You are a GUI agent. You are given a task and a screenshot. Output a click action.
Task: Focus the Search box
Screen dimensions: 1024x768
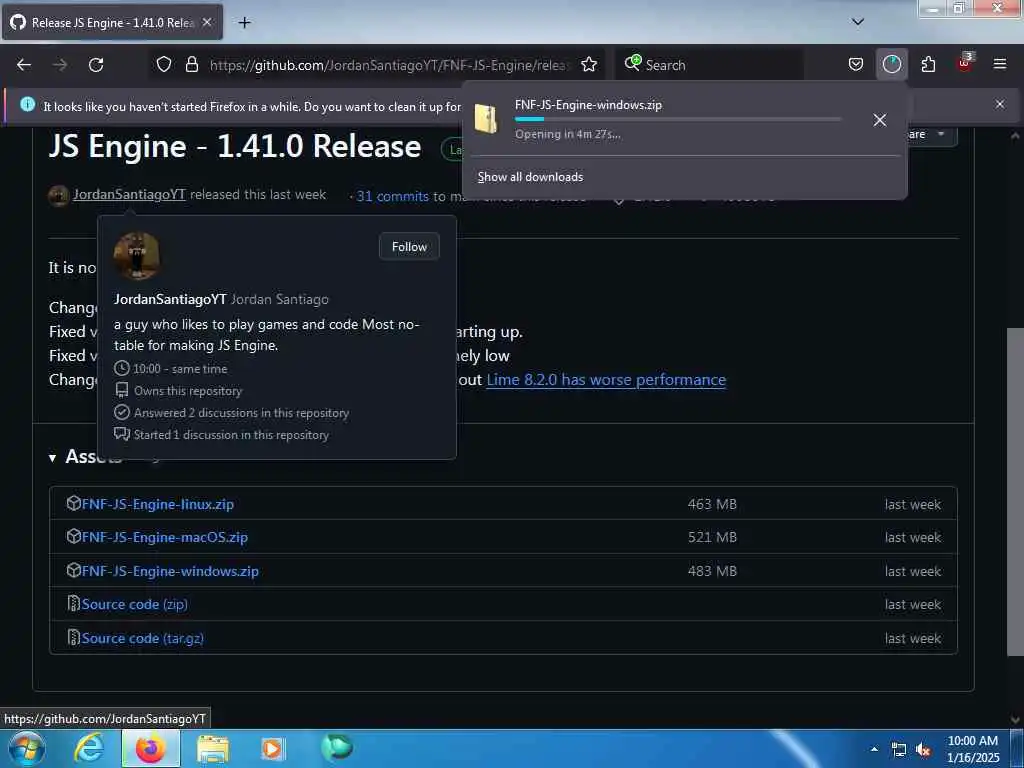[709, 65]
